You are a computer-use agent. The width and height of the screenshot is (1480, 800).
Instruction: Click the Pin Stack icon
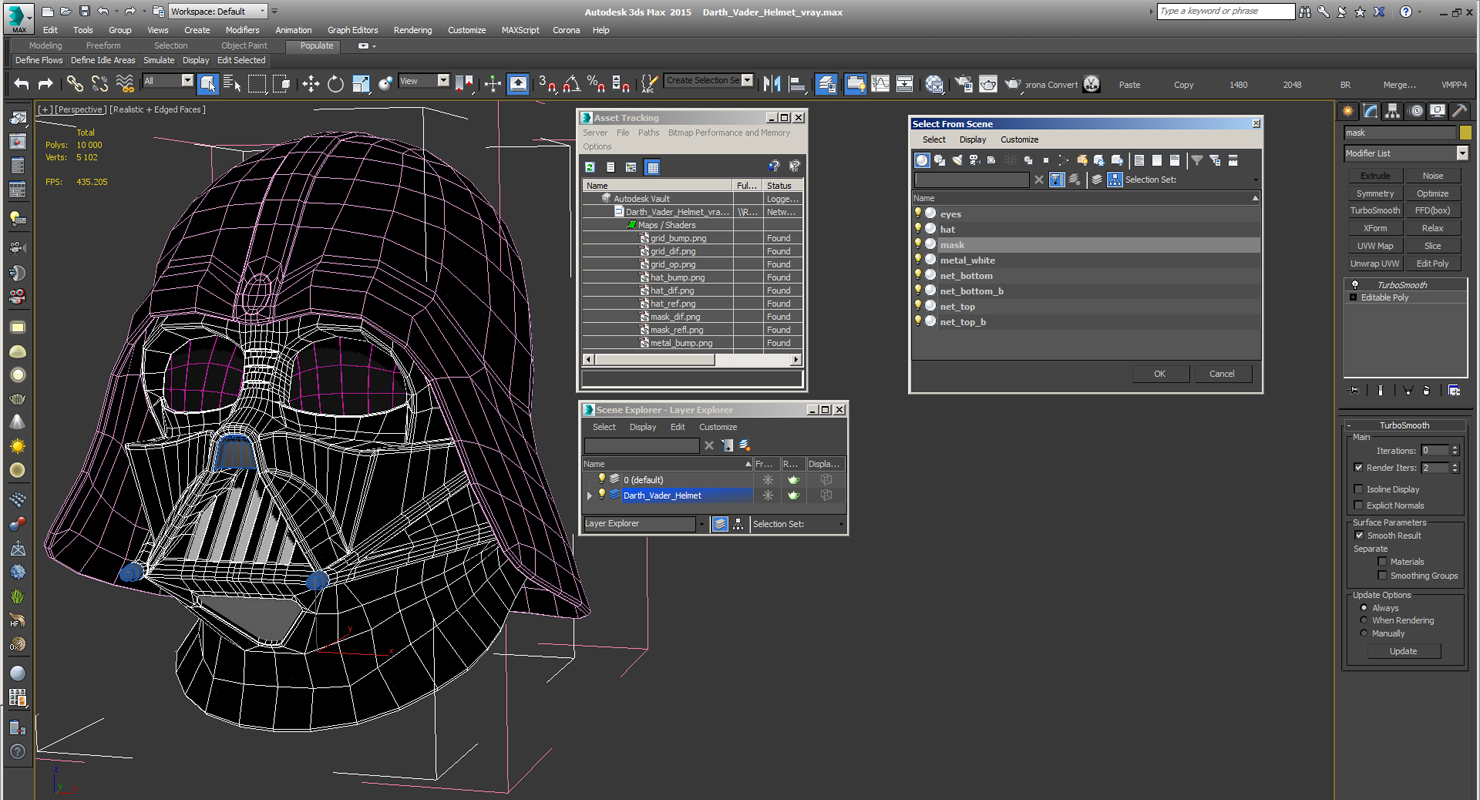1353,390
